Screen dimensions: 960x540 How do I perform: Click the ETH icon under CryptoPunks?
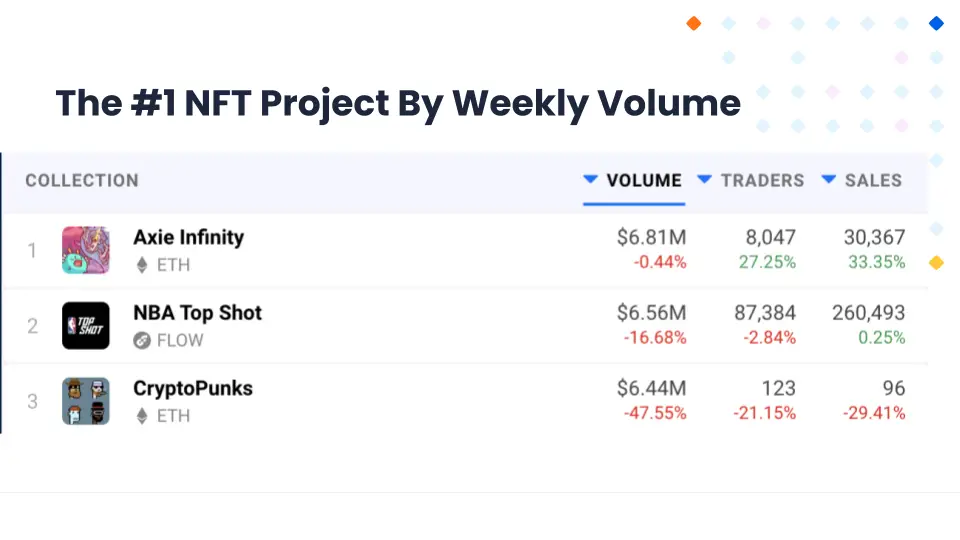pyautogui.click(x=142, y=415)
